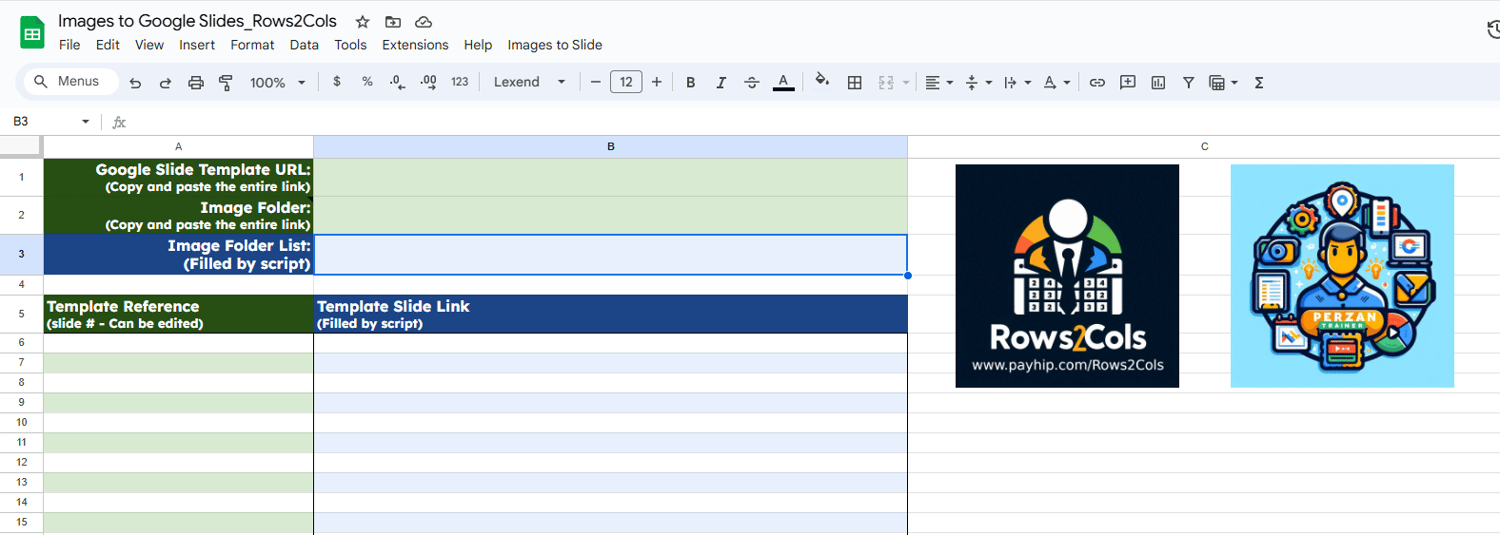Select column A header
This screenshot has width=1500, height=535.
click(179, 147)
